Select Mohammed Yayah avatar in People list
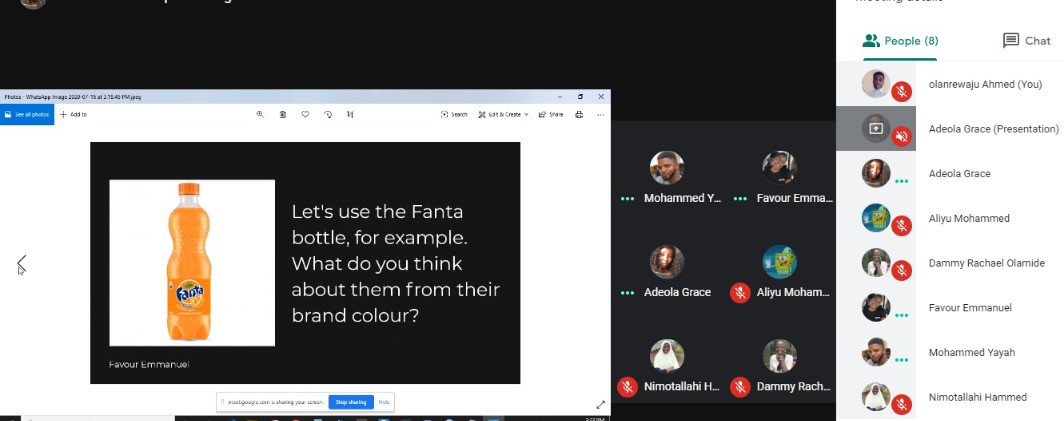Screen dimensions: 1064x421 click(x=876, y=352)
